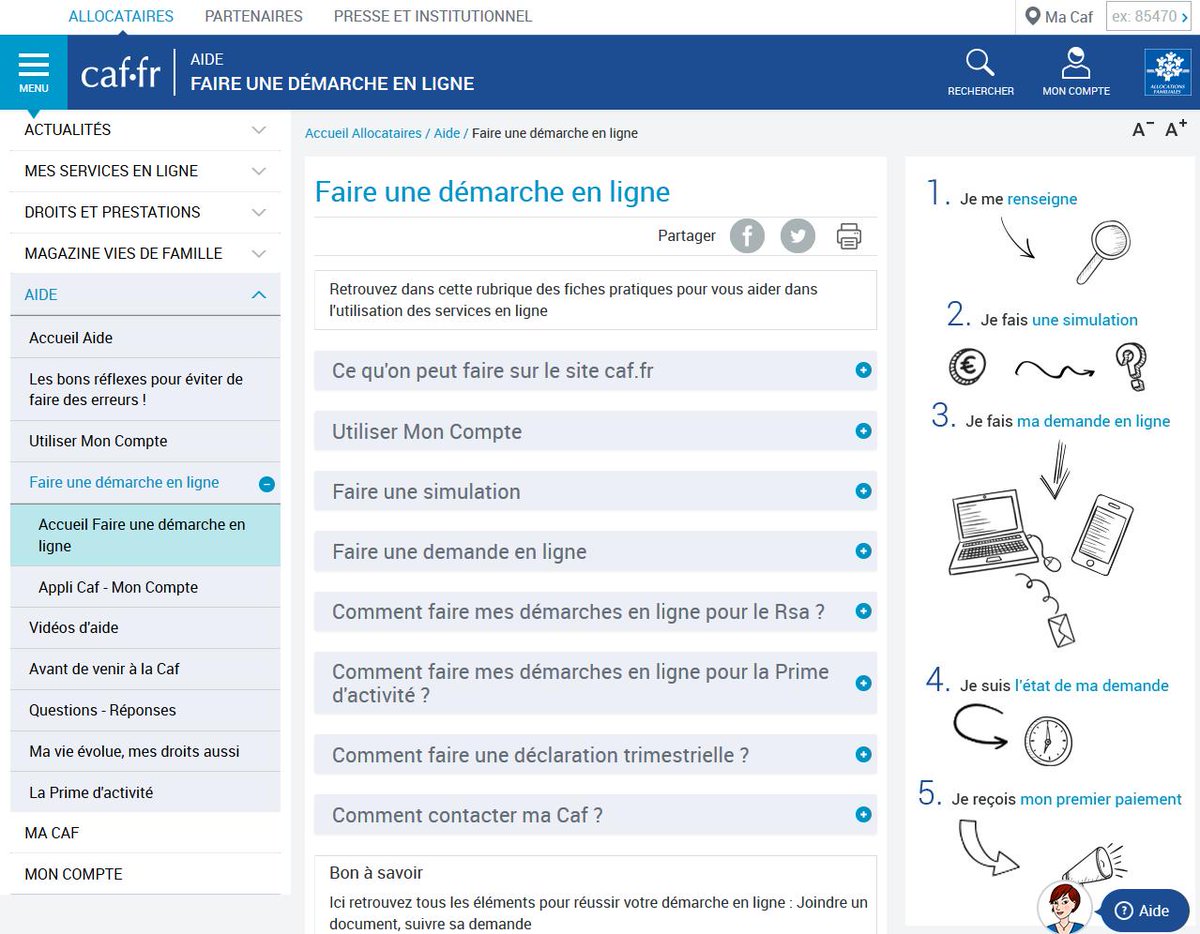Switch to the PARTENAIRES tab
The width and height of the screenshot is (1200, 934).
tap(254, 16)
